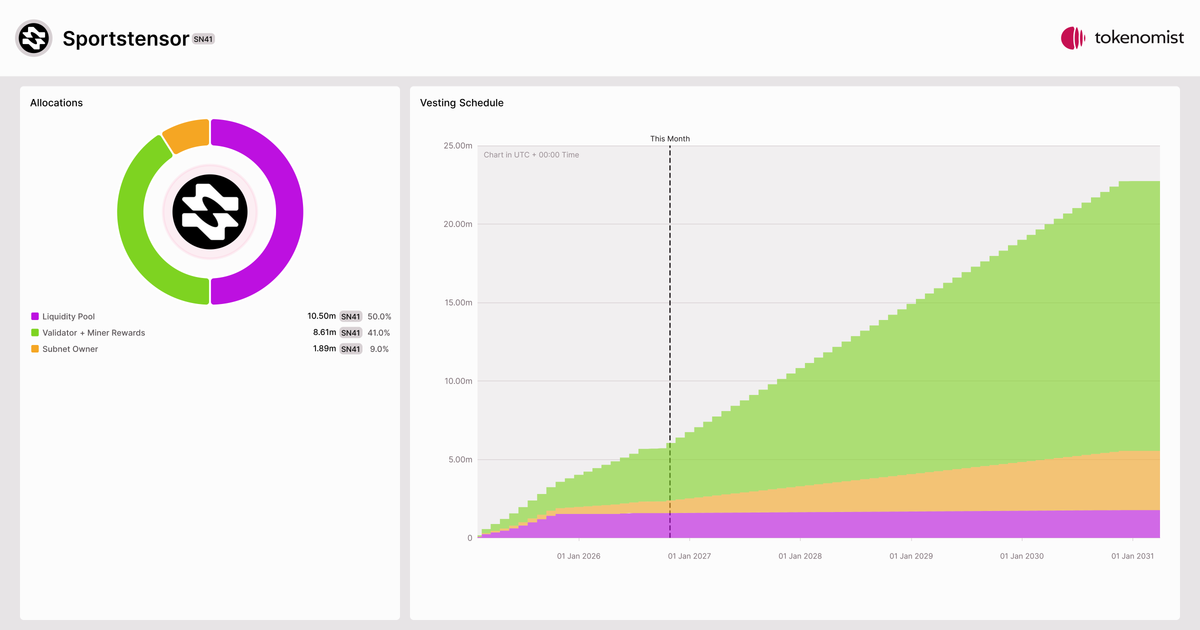The width and height of the screenshot is (1200, 630).
Task: Click the tokenomist brand name text
Action: click(x=1139, y=38)
